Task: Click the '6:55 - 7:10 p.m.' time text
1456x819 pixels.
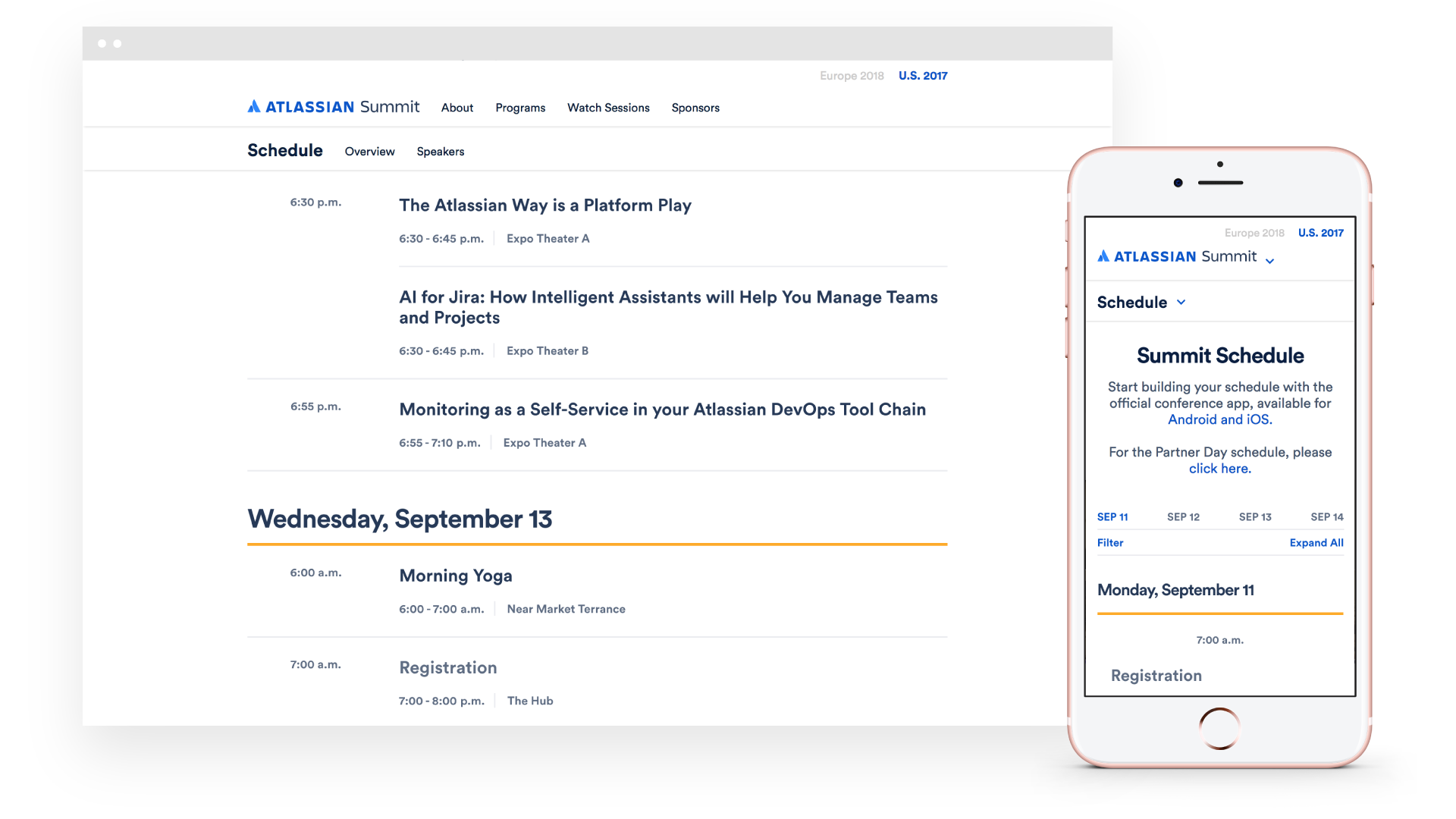Action: pos(440,444)
